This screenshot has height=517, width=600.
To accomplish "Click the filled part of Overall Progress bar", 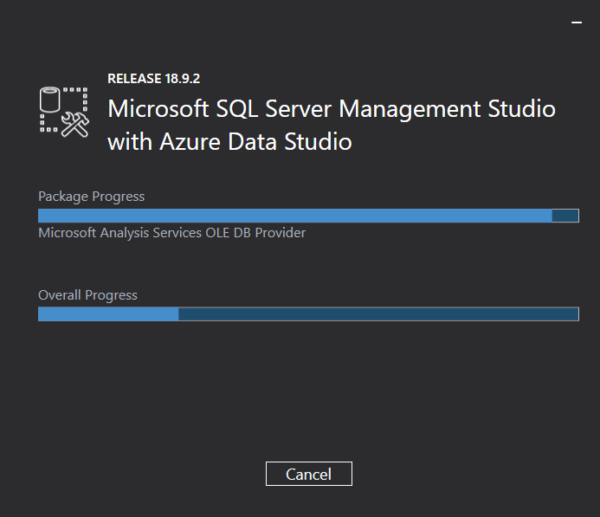I will coord(108,314).
